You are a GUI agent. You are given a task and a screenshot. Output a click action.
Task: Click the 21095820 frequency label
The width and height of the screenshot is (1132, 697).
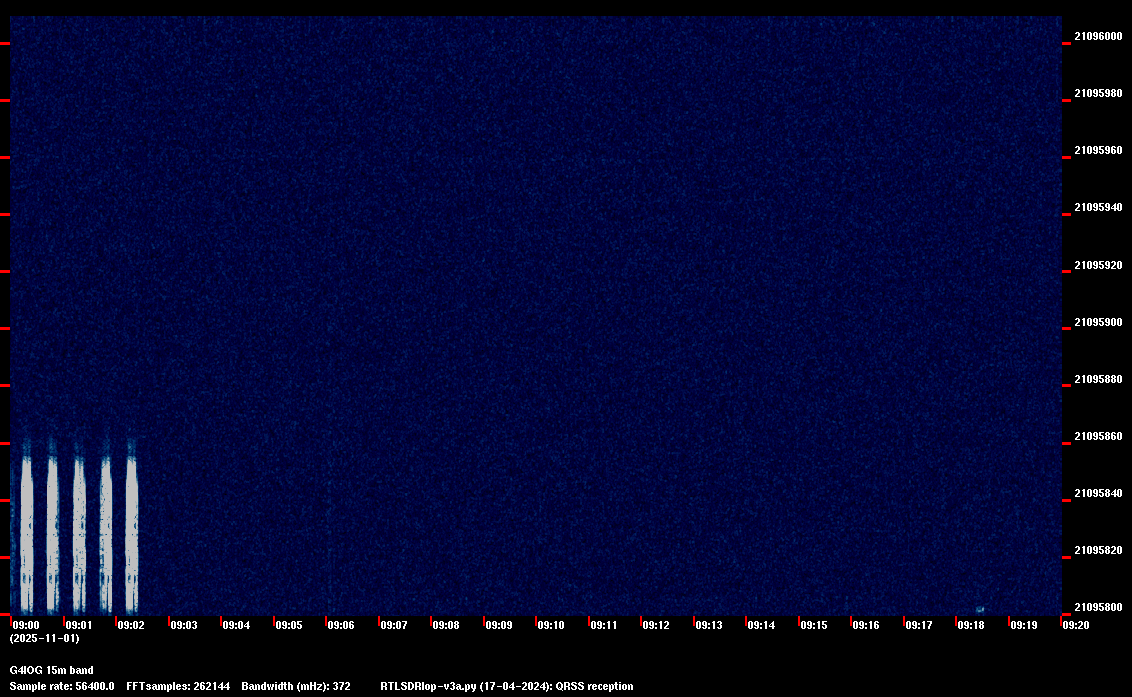1099,550
